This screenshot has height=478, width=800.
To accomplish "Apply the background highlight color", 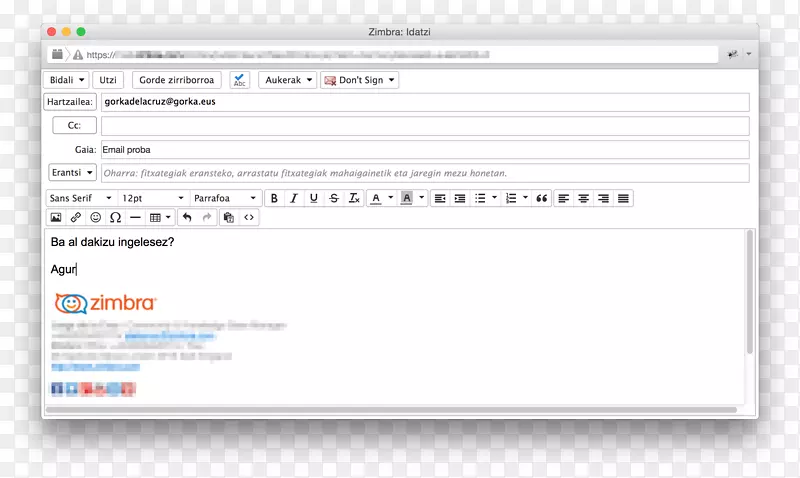I will pyautogui.click(x=407, y=198).
